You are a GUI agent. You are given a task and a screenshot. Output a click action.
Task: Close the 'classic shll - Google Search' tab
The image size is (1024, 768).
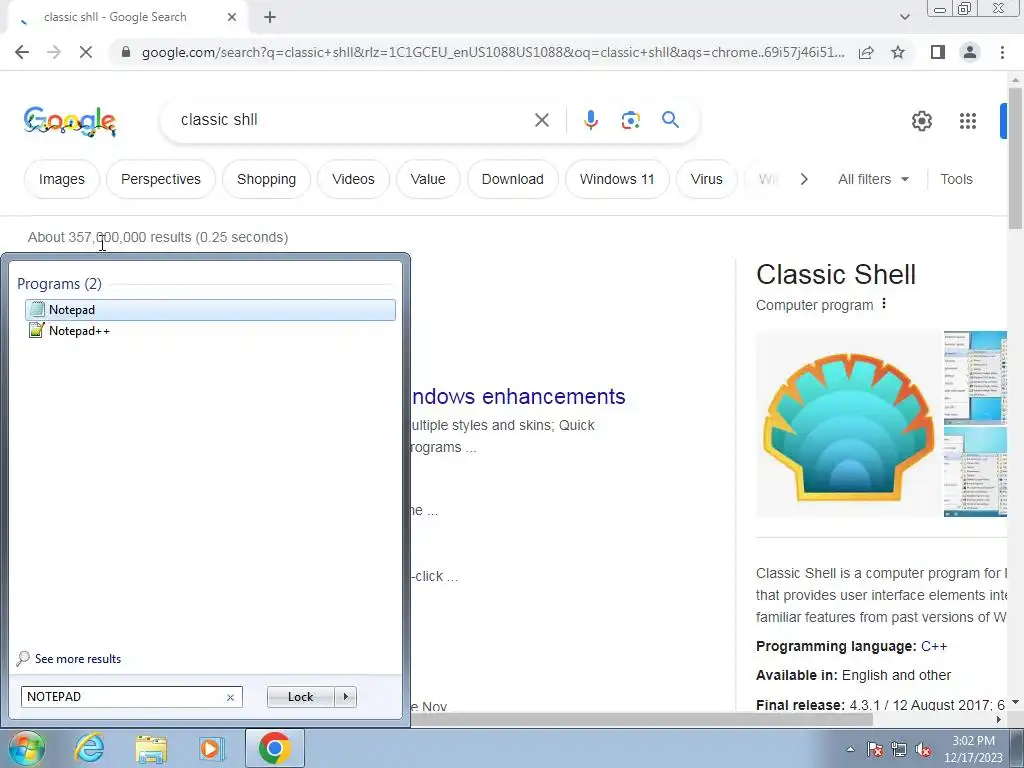coord(232,17)
